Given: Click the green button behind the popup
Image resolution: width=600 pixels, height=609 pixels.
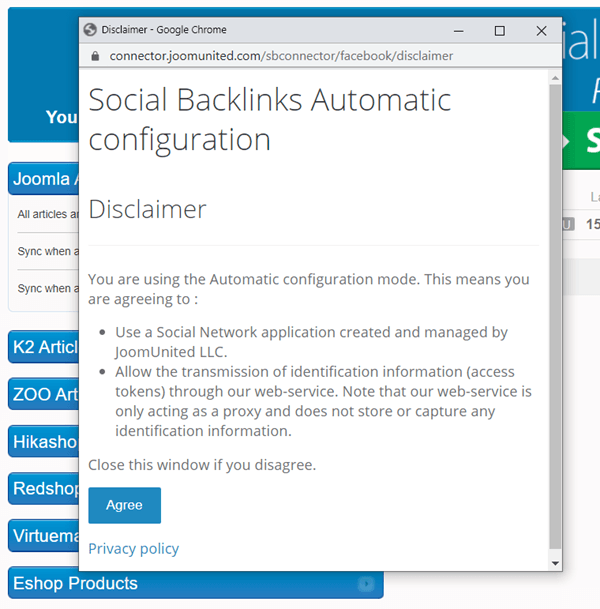Looking at the screenshot, I should click(581, 142).
